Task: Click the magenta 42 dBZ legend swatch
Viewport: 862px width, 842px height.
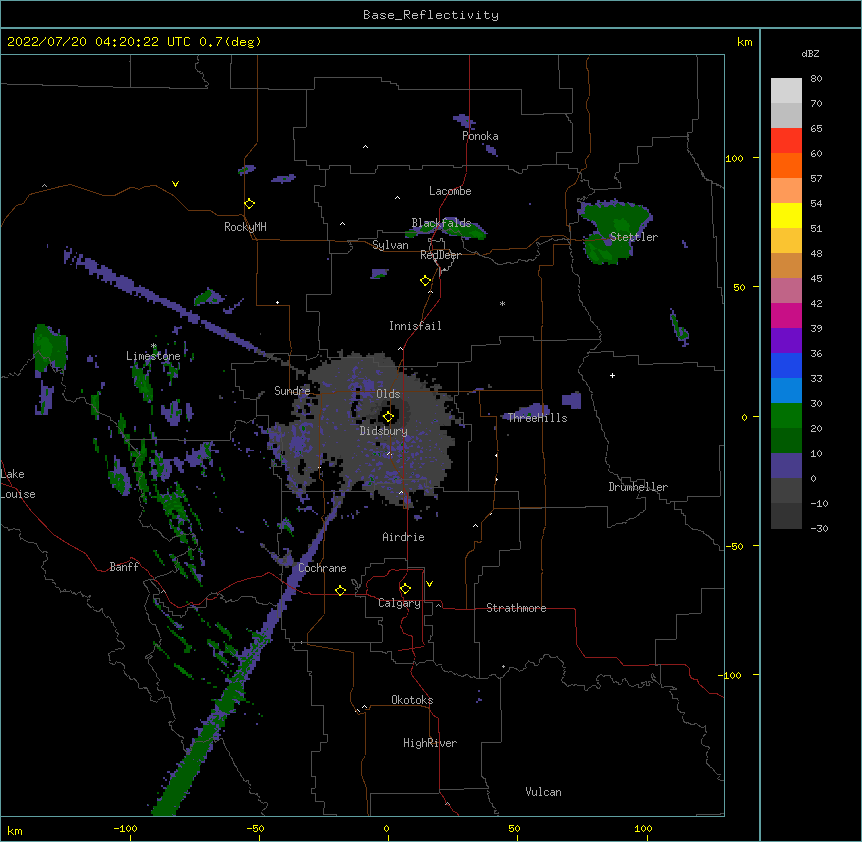Action: (786, 315)
